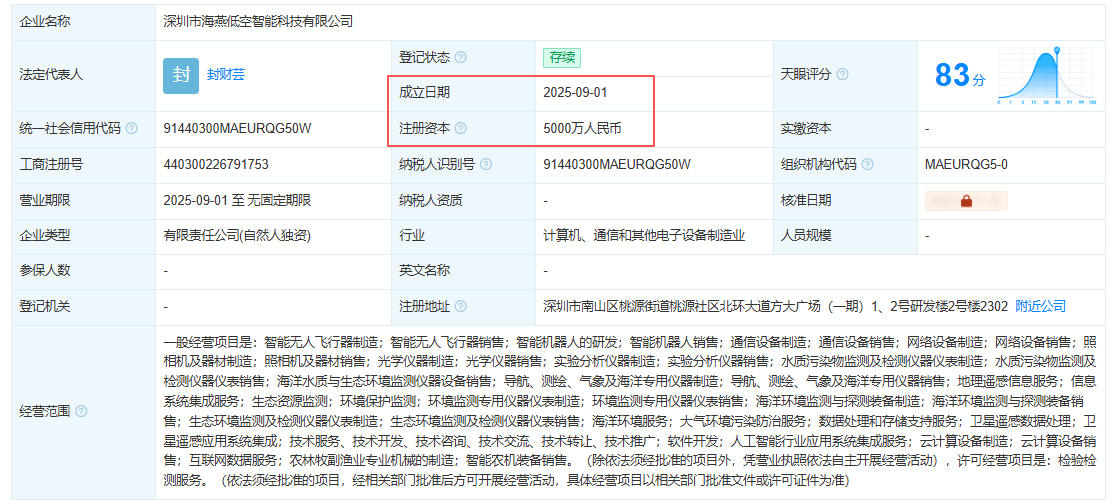Image resolution: width=1112 pixels, height=503 pixels.
Task: Click the 实缴资本 label
Action: [x=806, y=129]
